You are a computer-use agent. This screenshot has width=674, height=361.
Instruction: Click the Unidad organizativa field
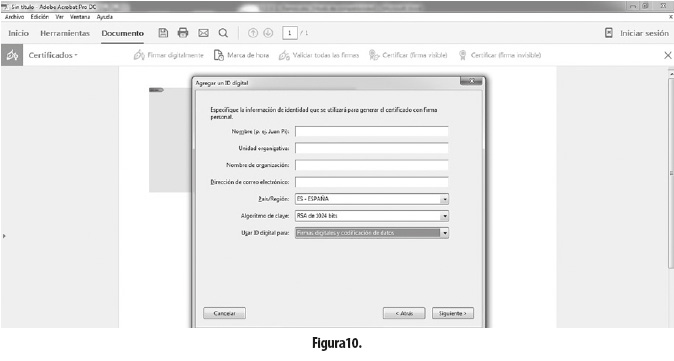coord(371,148)
